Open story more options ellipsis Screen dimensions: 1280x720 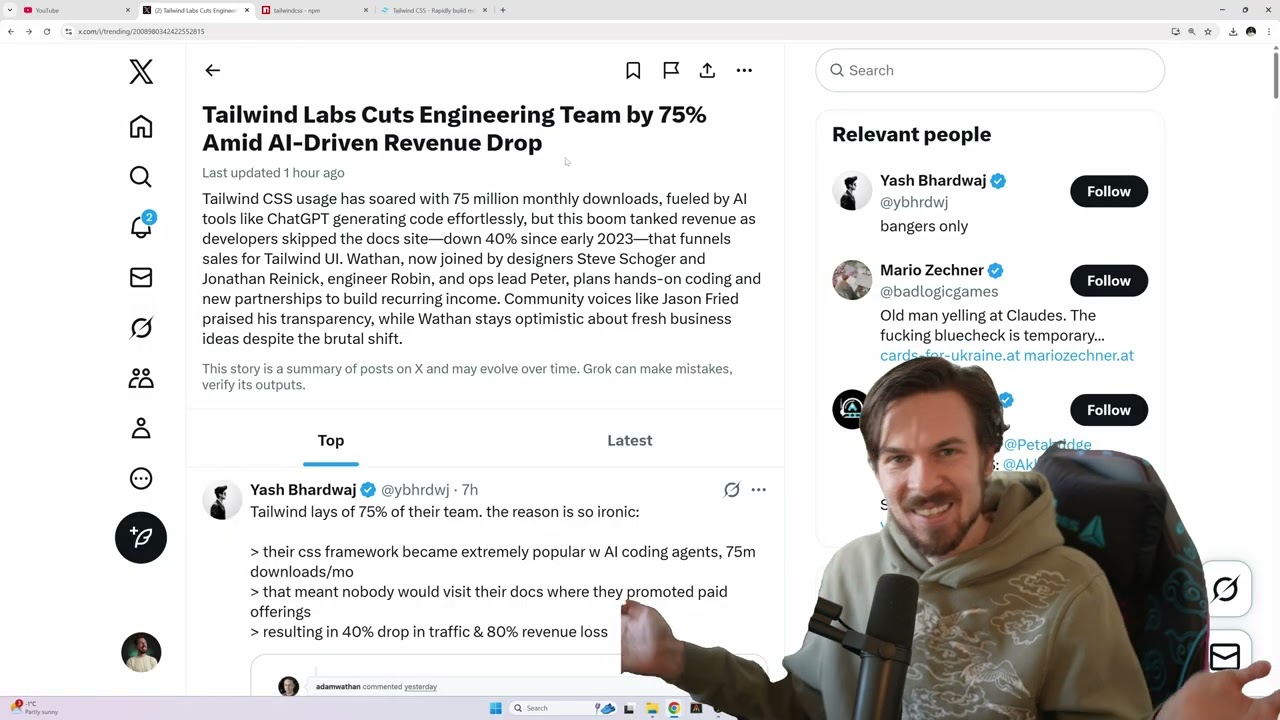[744, 70]
